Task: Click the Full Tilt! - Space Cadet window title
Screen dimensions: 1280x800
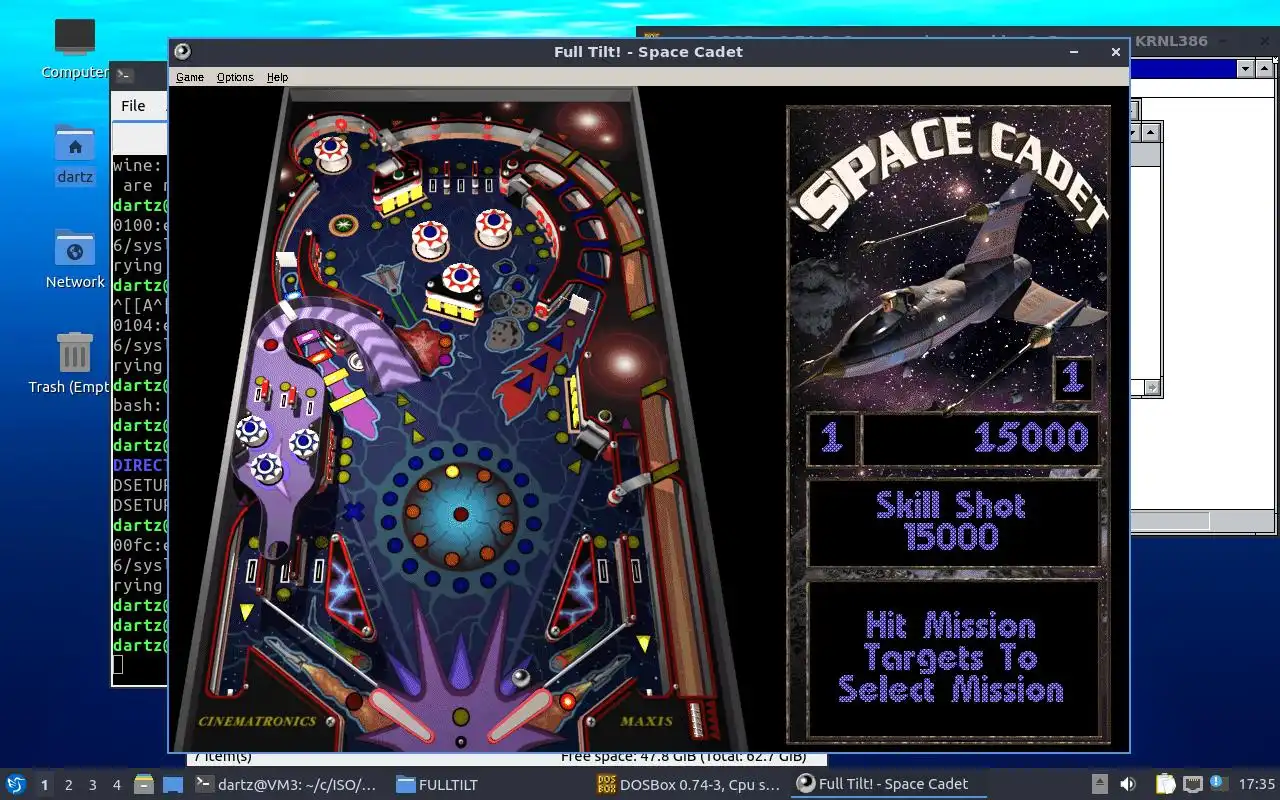Action: tap(648, 52)
